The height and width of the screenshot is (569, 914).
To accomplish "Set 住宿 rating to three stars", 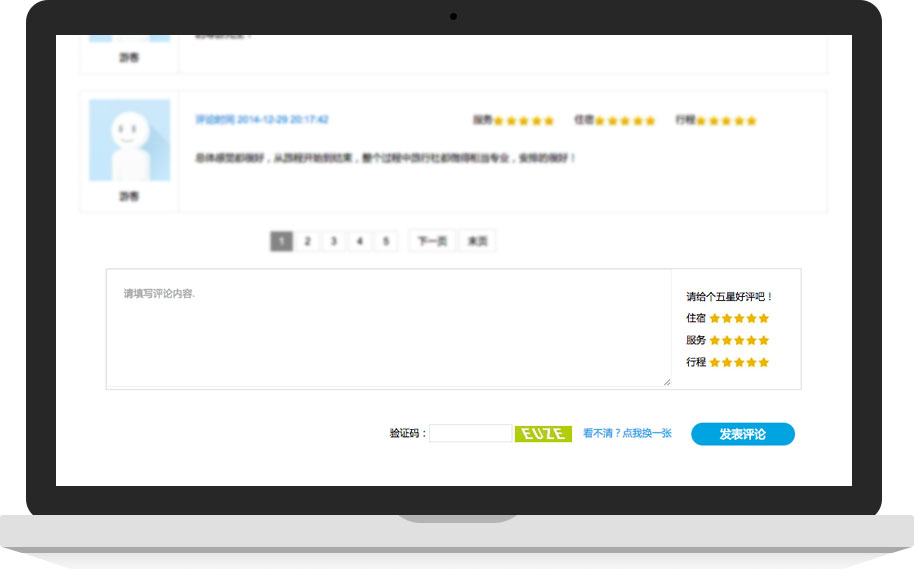I will (x=739, y=318).
